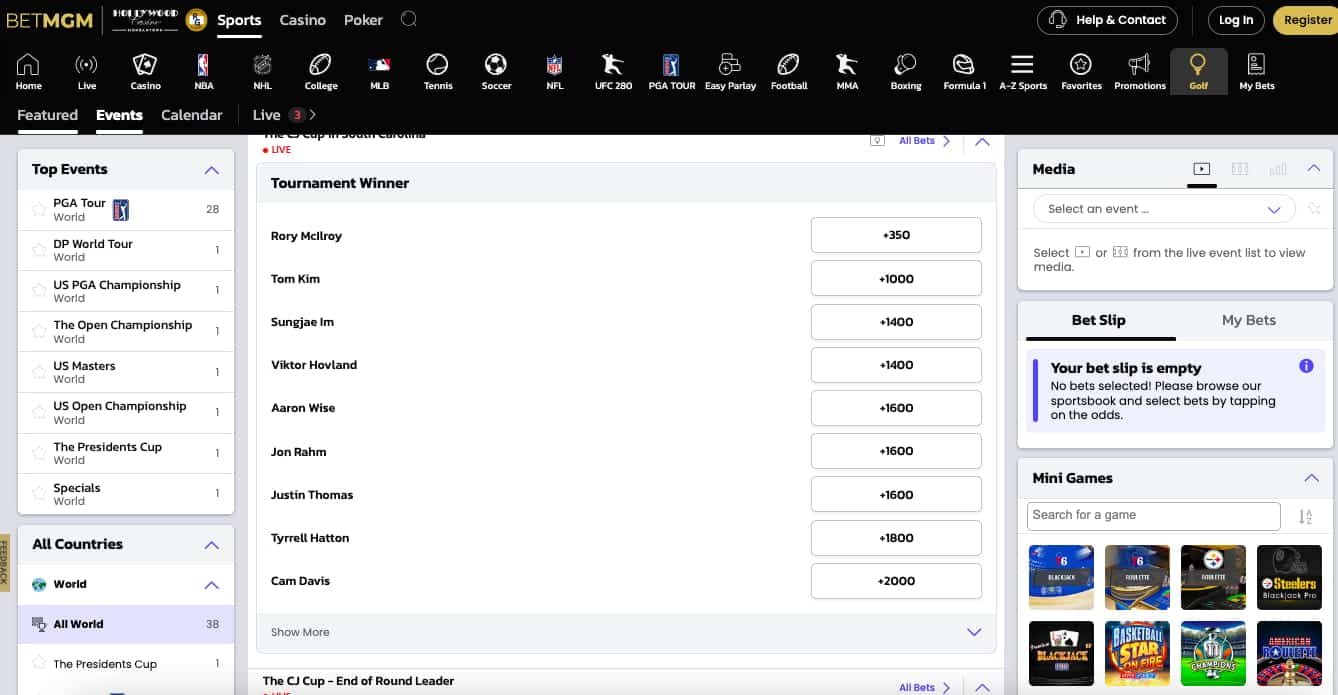Switch to the My Bets tab in bet slip
The image size is (1338, 695).
click(1249, 320)
